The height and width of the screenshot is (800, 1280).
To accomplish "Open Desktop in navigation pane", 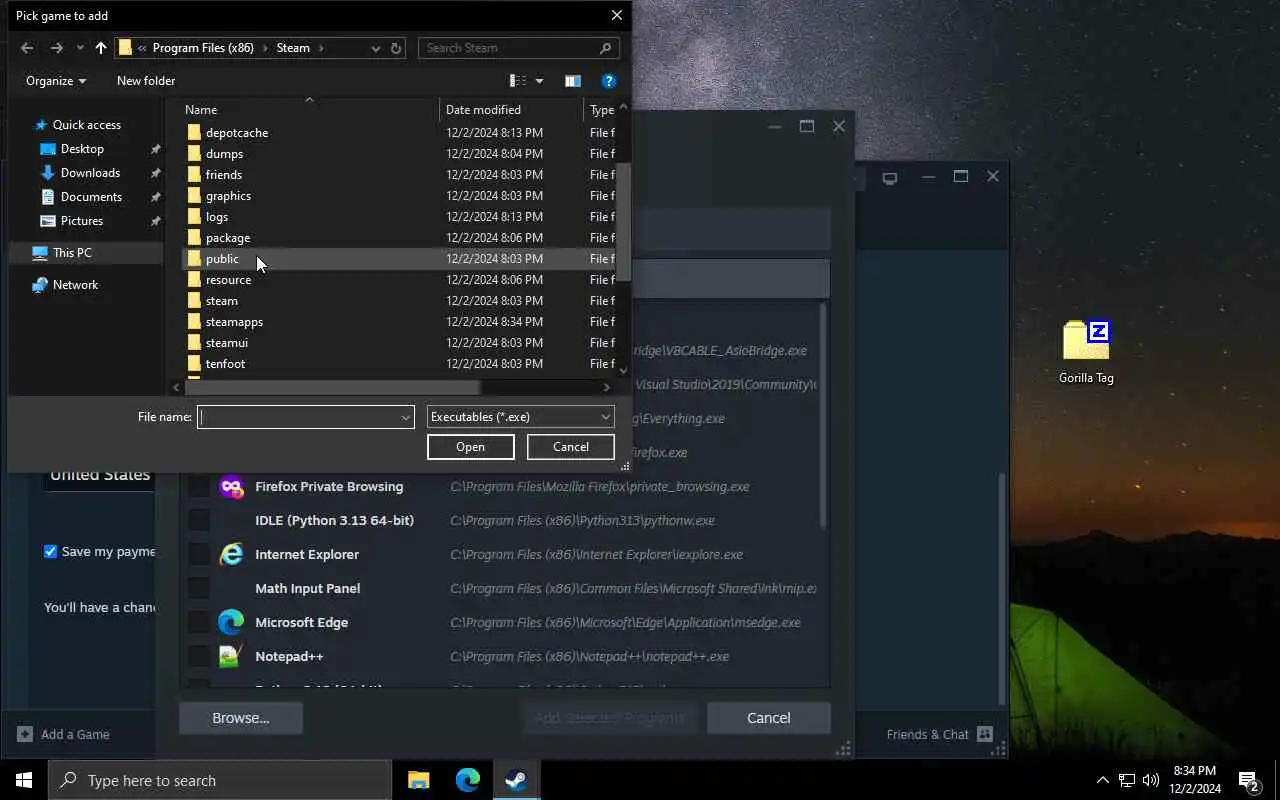I will [82, 149].
